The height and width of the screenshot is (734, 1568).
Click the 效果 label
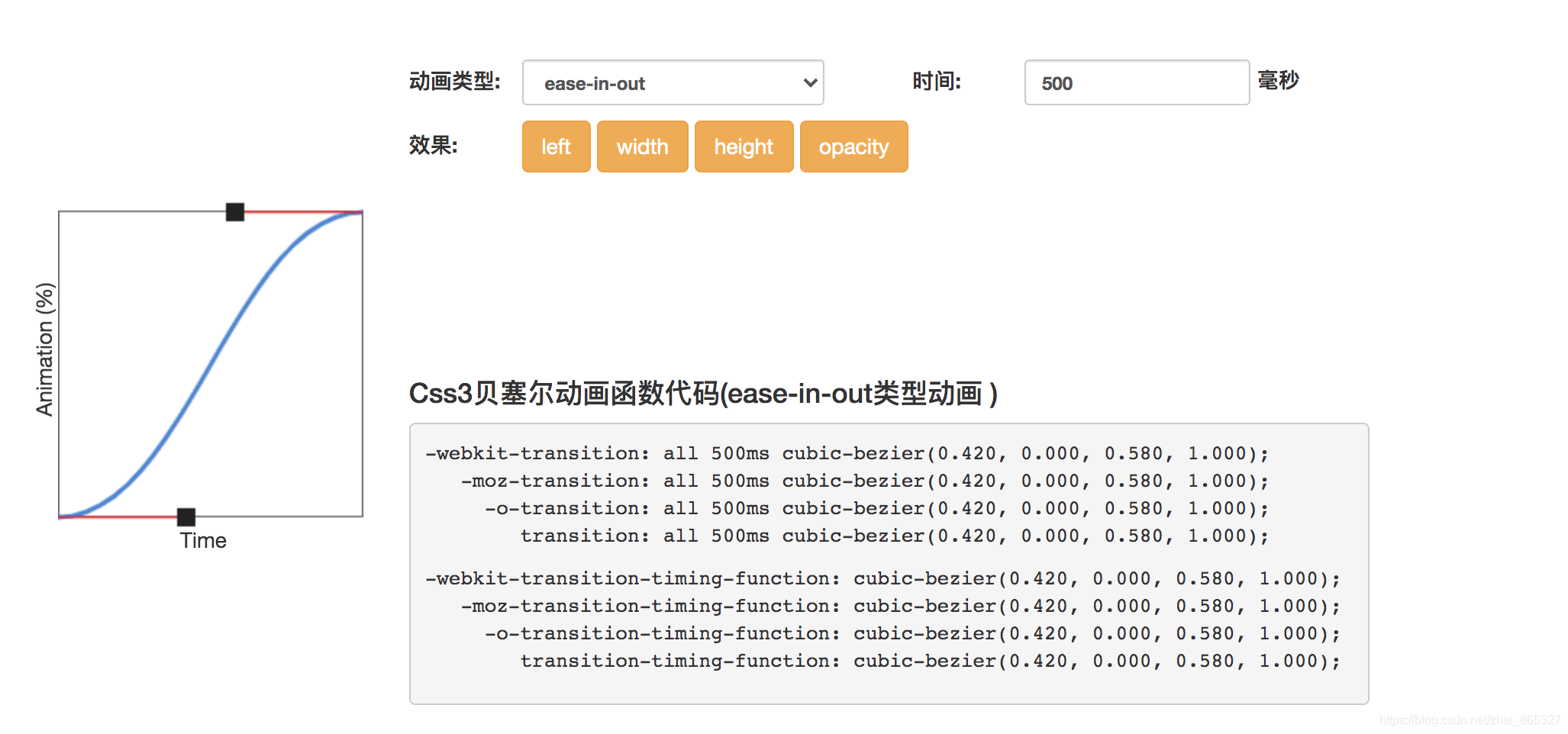(433, 145)
